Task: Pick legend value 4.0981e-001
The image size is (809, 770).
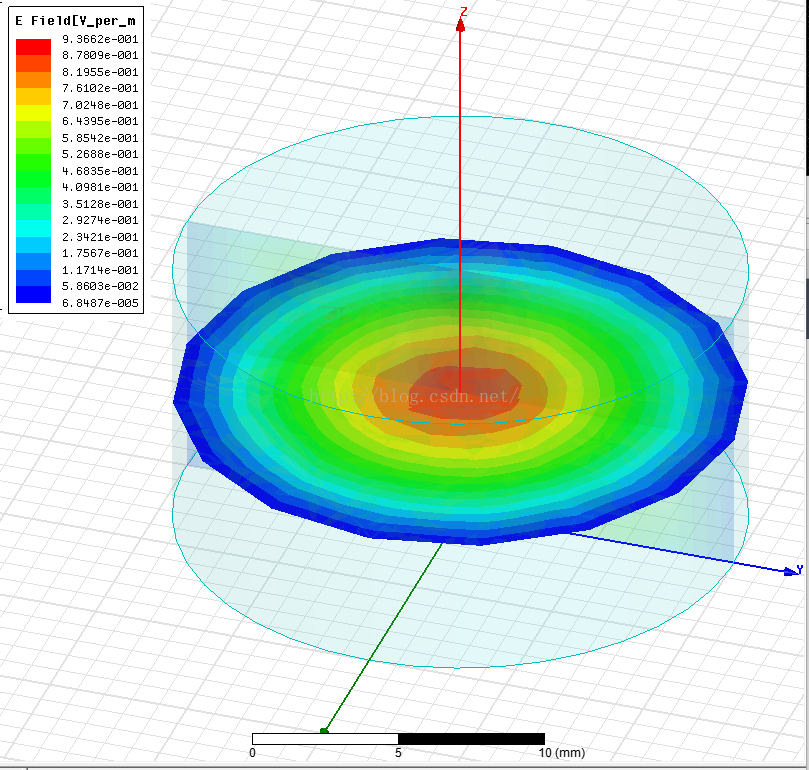Action: pyautogui.click(x=100, y=187)
